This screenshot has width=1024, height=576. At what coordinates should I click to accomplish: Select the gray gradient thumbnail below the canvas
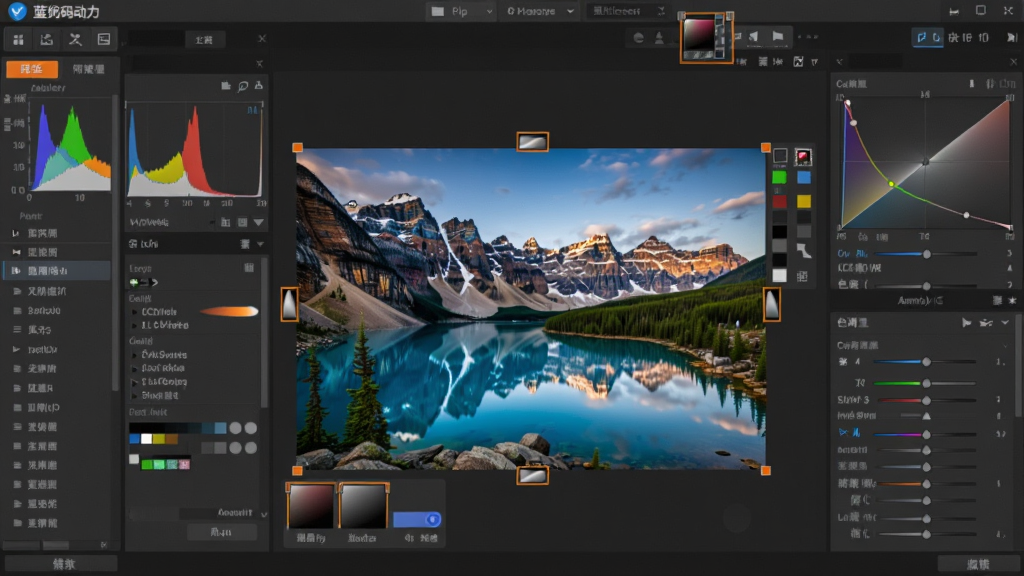click(x=363, y=505)
